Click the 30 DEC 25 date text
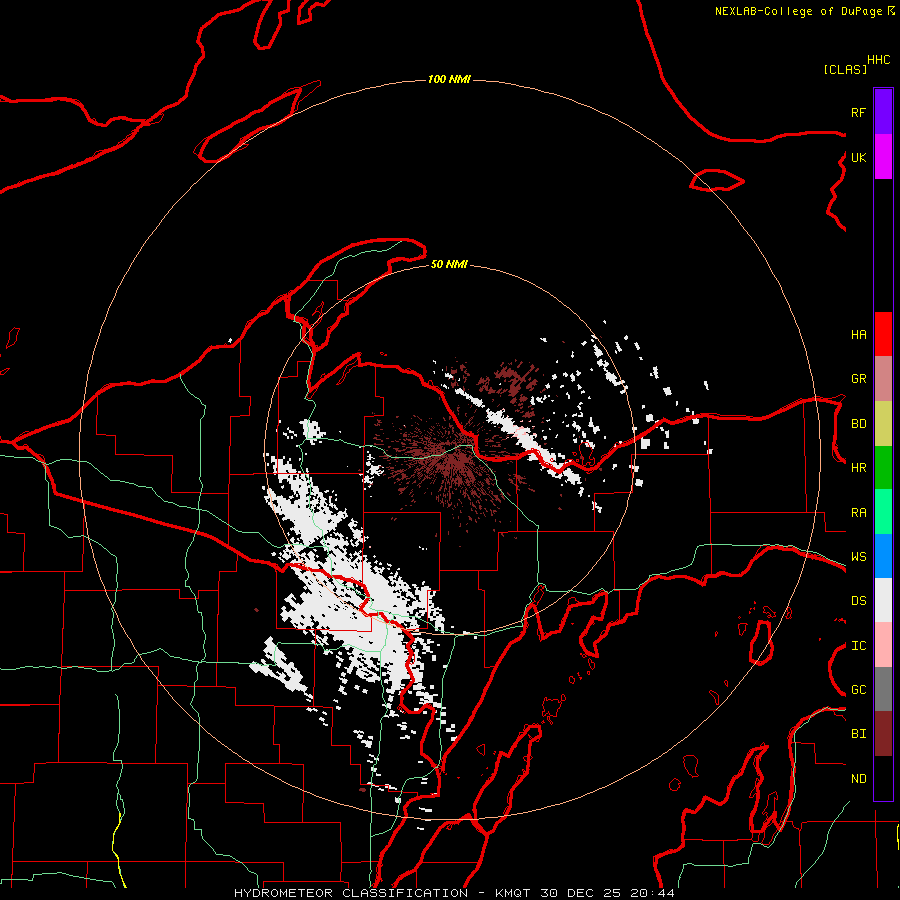 point(583,893)
